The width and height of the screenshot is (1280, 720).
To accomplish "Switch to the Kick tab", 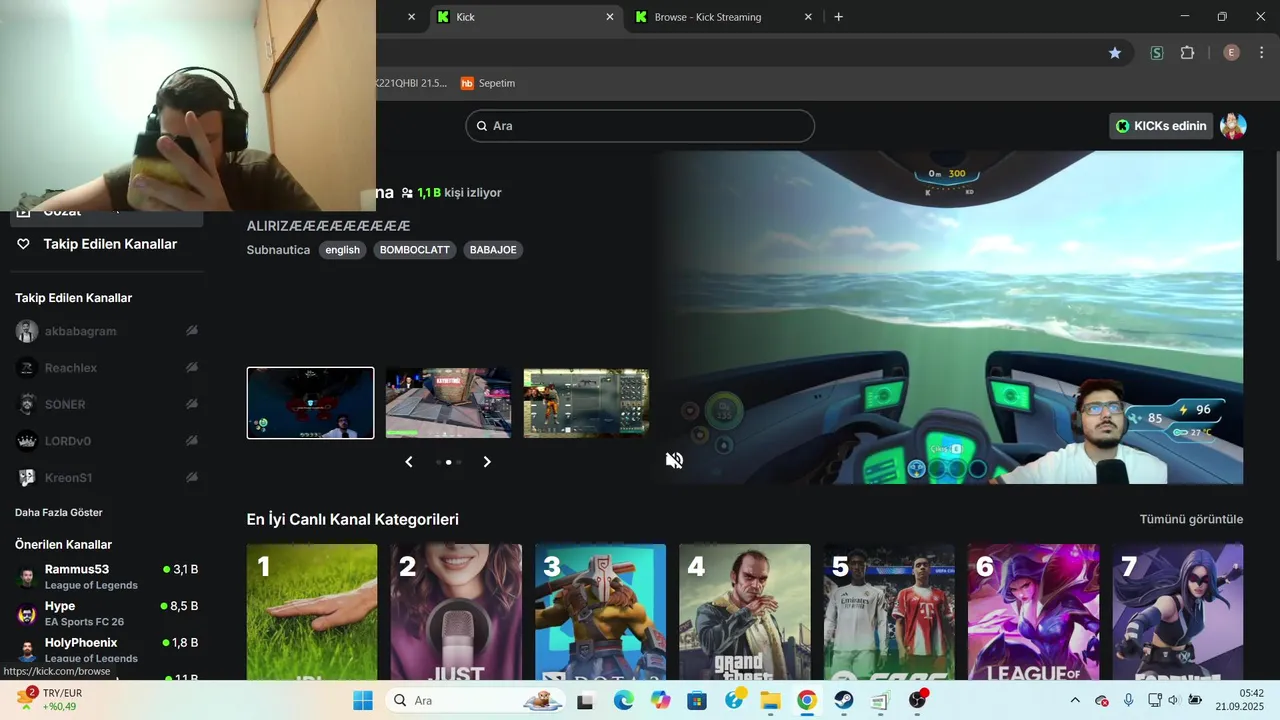I will [525, 17].
